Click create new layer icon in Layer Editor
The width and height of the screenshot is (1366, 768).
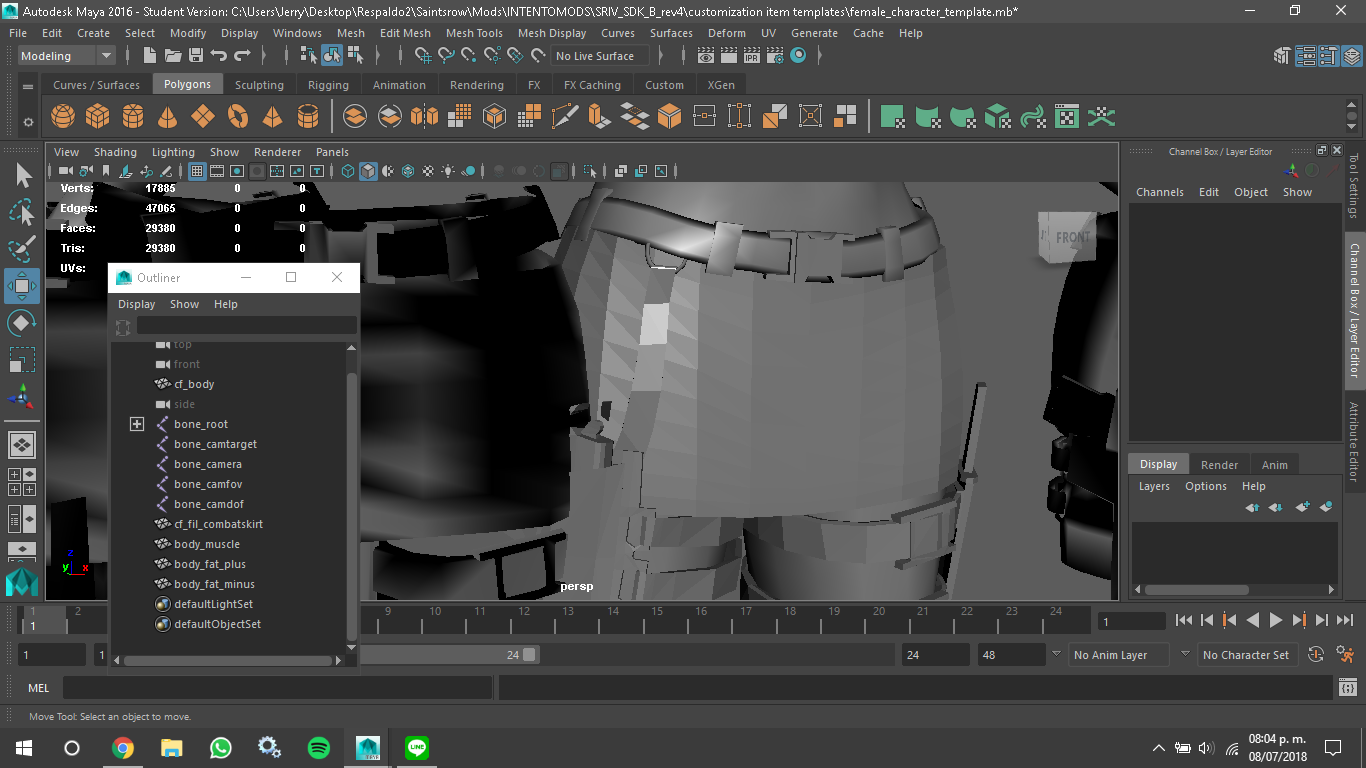tap(1302, 508)
